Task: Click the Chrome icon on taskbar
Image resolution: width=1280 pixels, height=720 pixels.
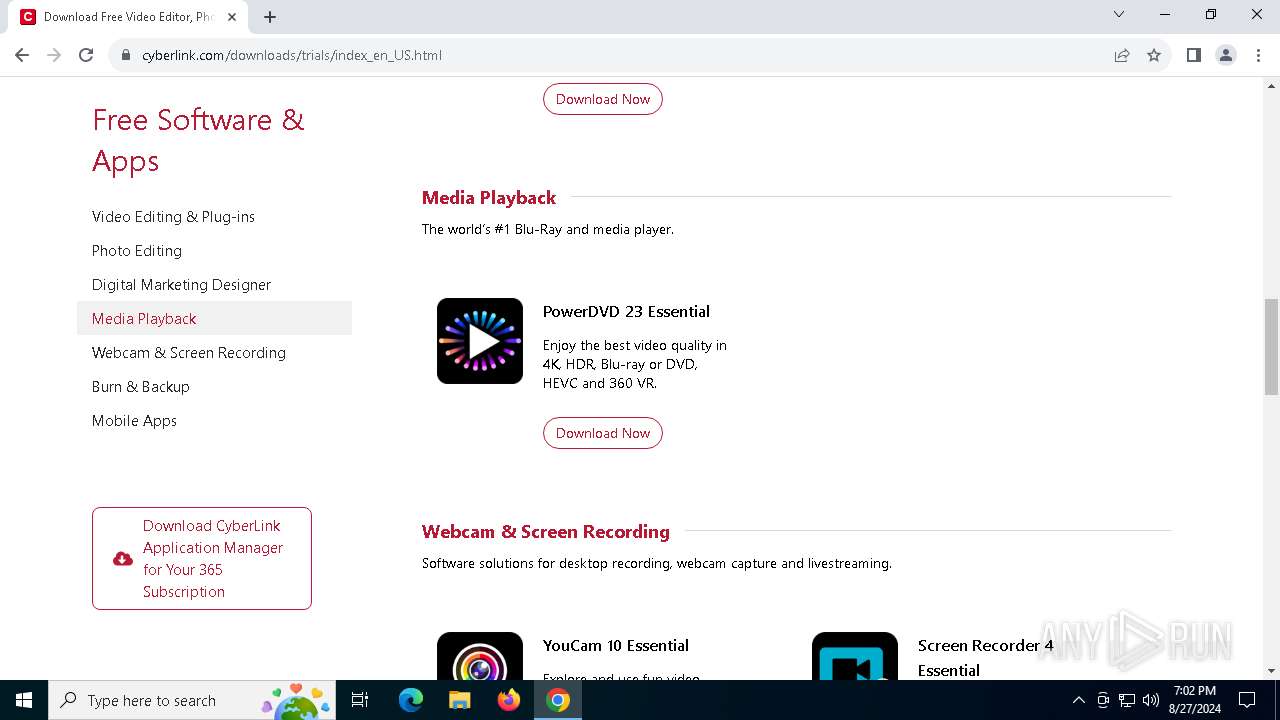Action: 558,700
